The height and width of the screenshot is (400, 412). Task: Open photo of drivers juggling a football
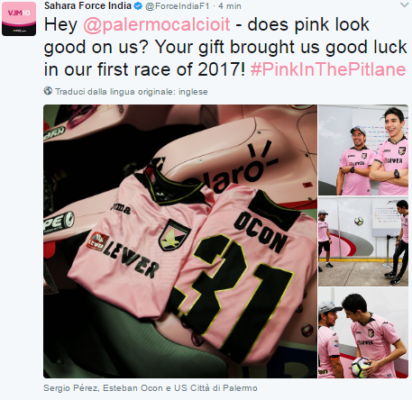pos(363,241)
